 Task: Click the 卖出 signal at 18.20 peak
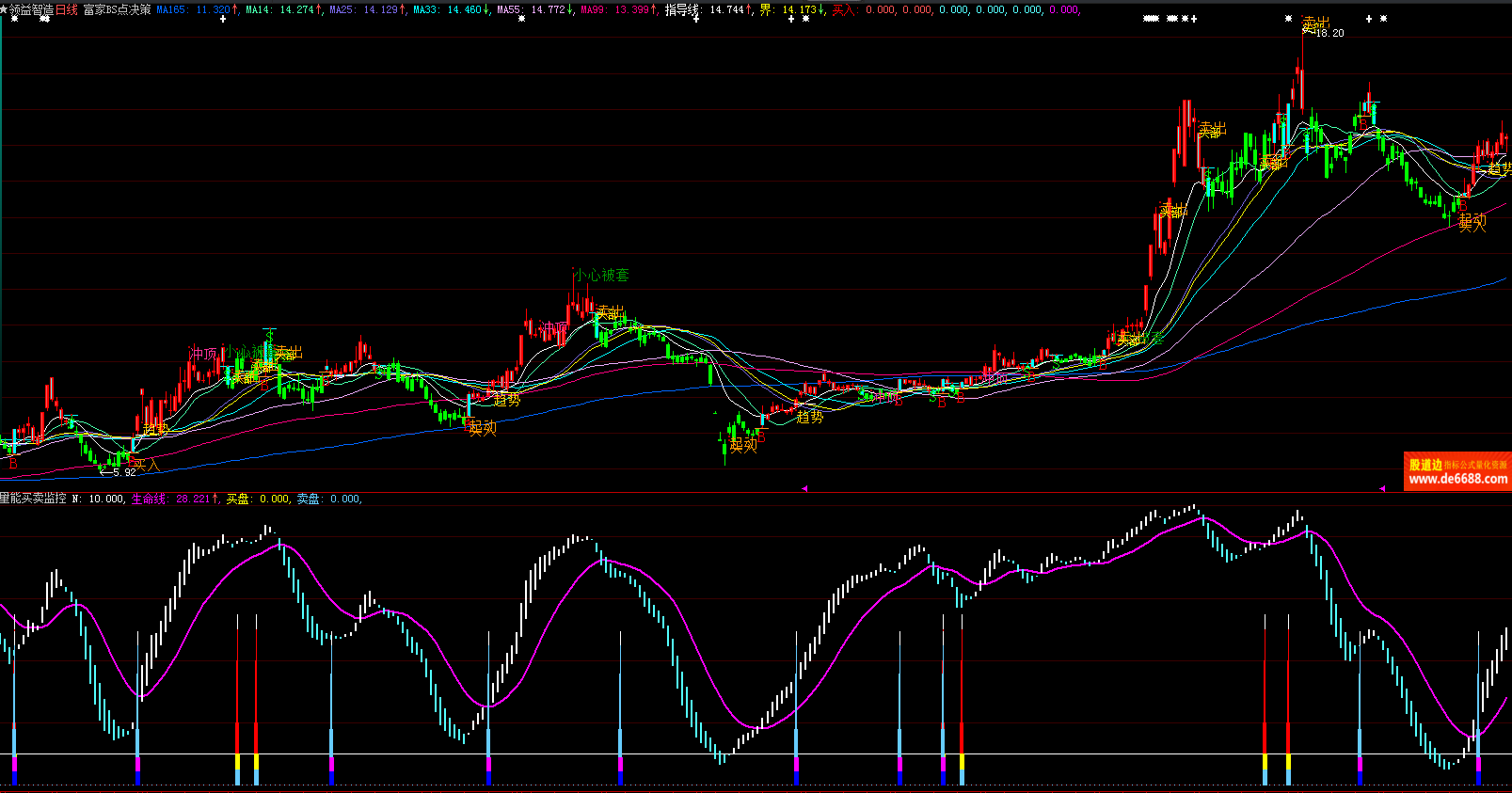click(x=1314, y=23)
